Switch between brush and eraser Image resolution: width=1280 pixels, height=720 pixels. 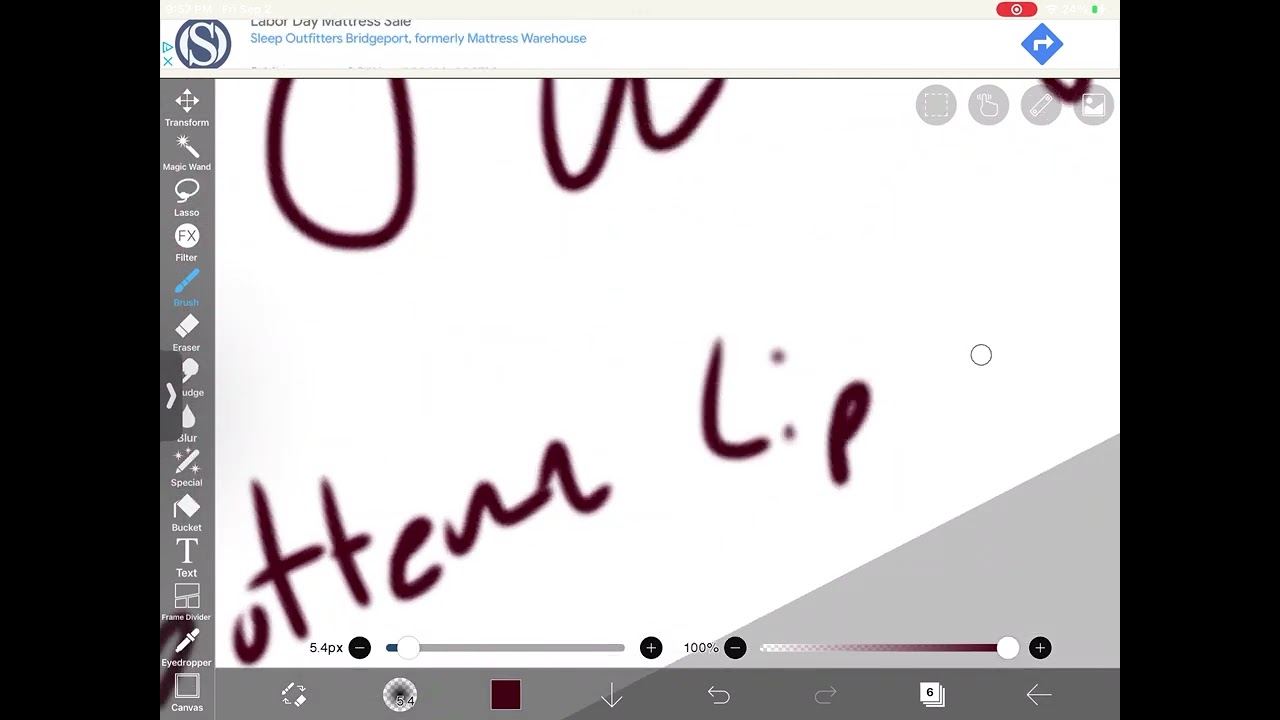click(x=293, y=695)
